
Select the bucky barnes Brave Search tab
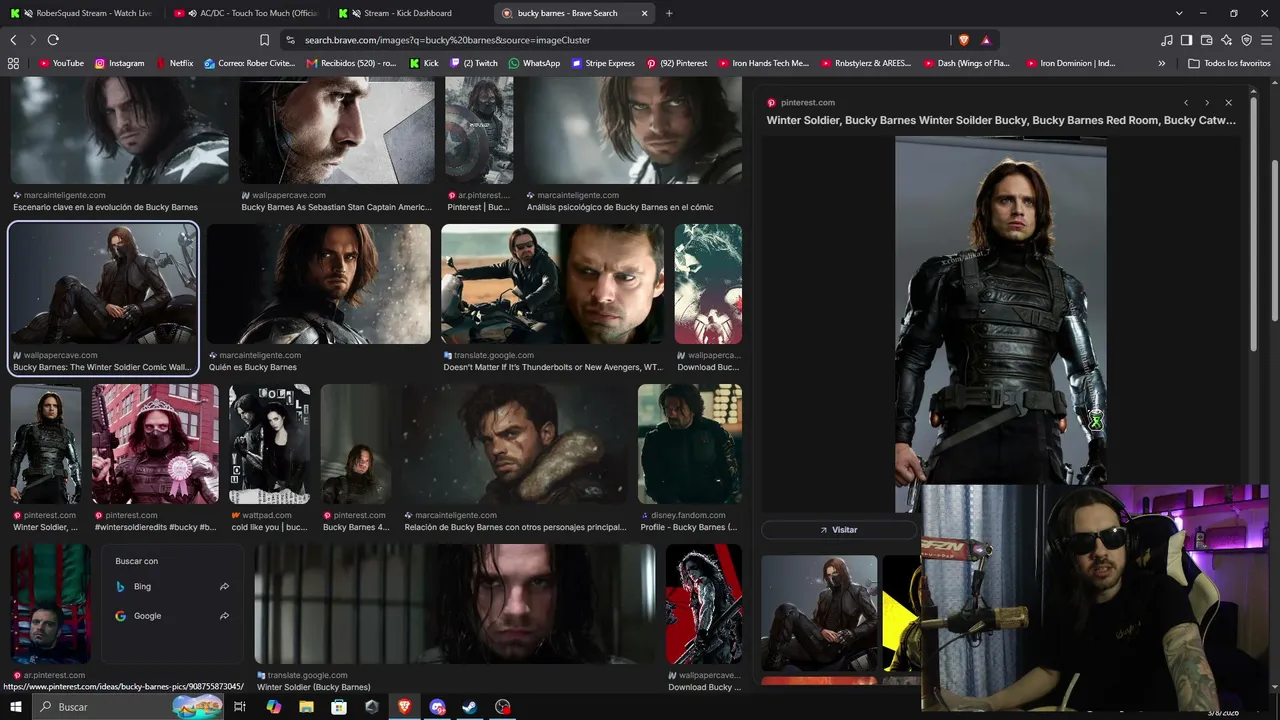click(x=574, y=13)
